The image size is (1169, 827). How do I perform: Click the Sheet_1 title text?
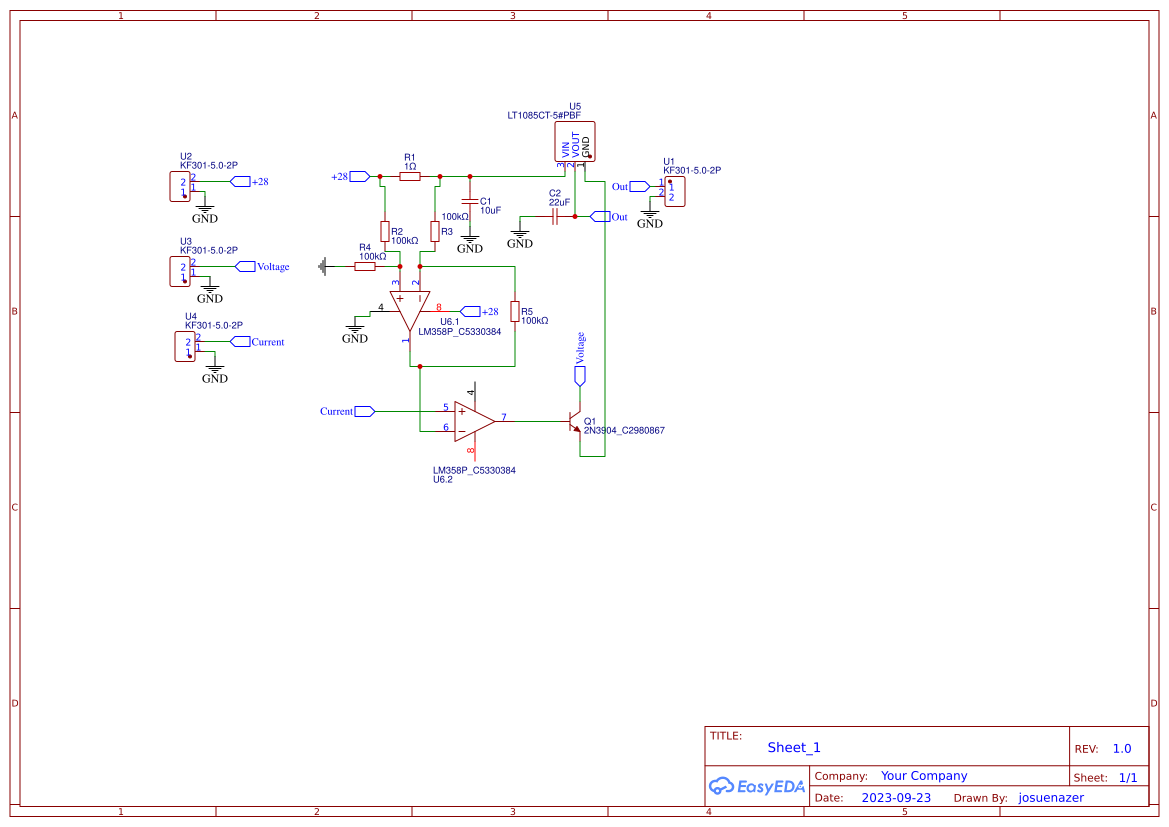coord(794,747)
